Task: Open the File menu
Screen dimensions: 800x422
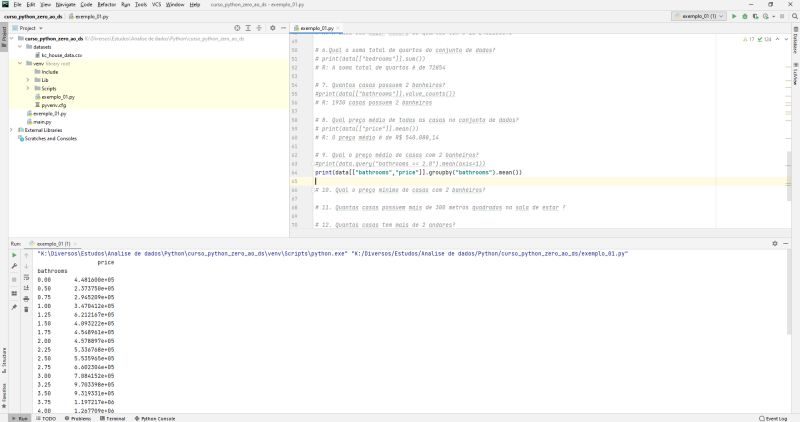Action: pos(17,5)
